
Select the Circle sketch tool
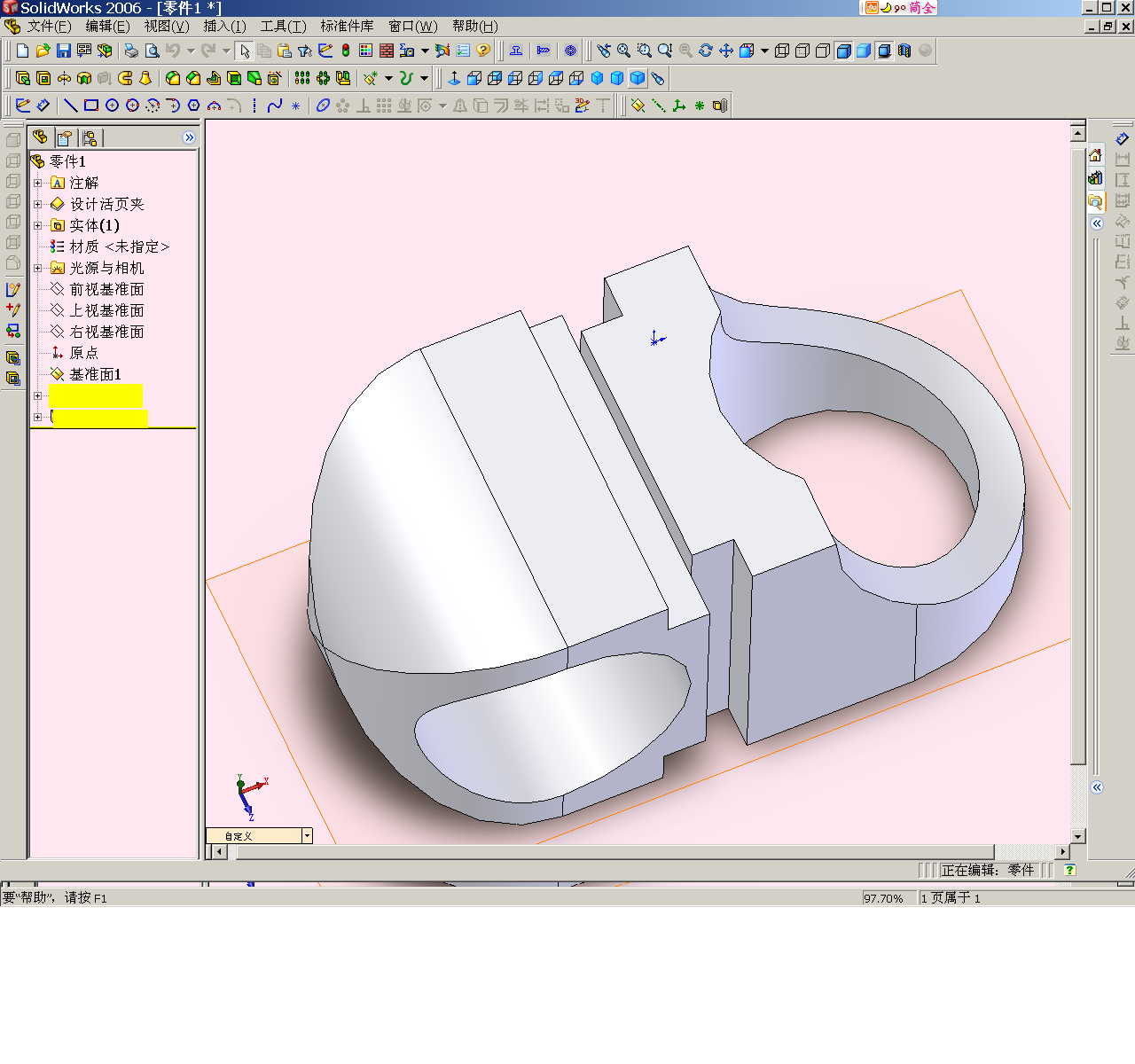(x=112, y=106)
